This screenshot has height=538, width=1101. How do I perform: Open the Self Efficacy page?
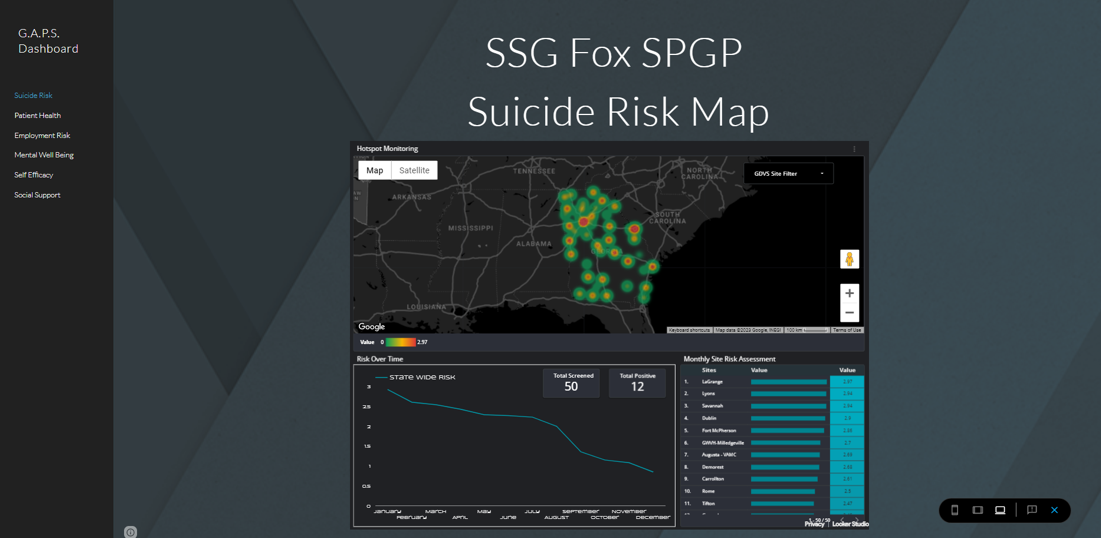click(x=34, y=175)
